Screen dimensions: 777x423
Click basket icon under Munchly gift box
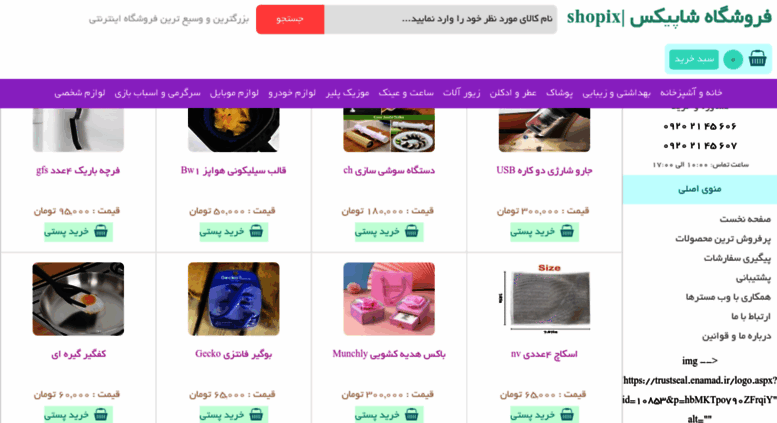pyautogui.click(x=411, y=415)
